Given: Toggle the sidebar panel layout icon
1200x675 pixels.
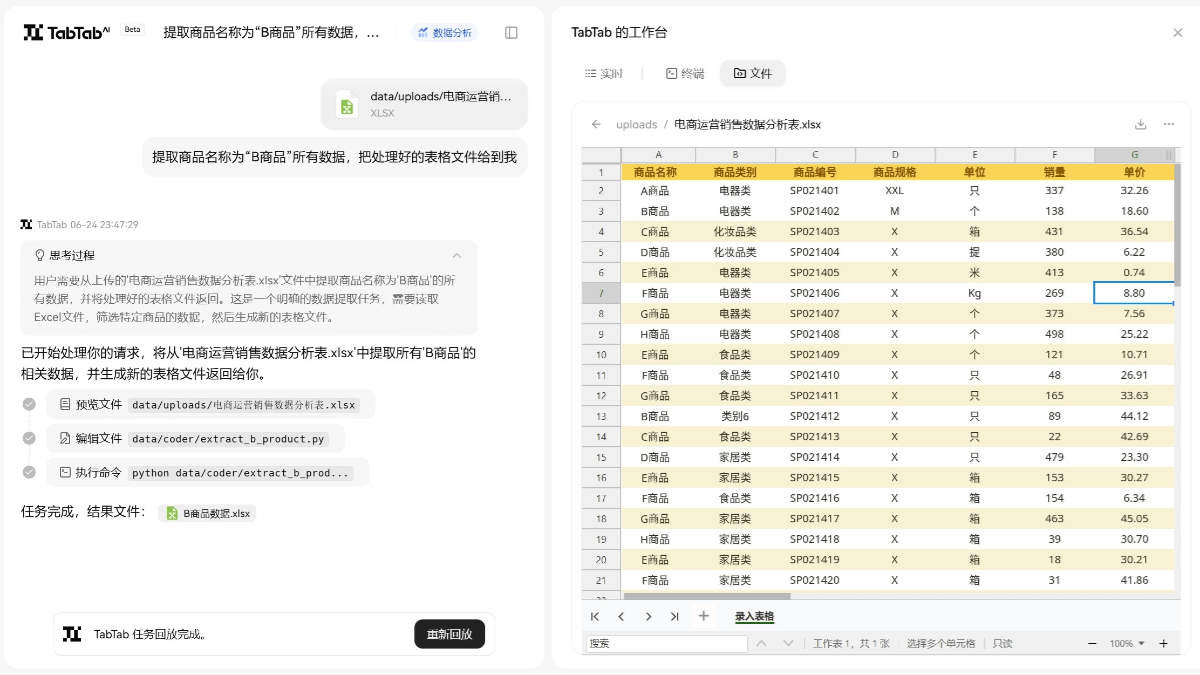Looking at the screenshot, I should [x=511, y=33].
